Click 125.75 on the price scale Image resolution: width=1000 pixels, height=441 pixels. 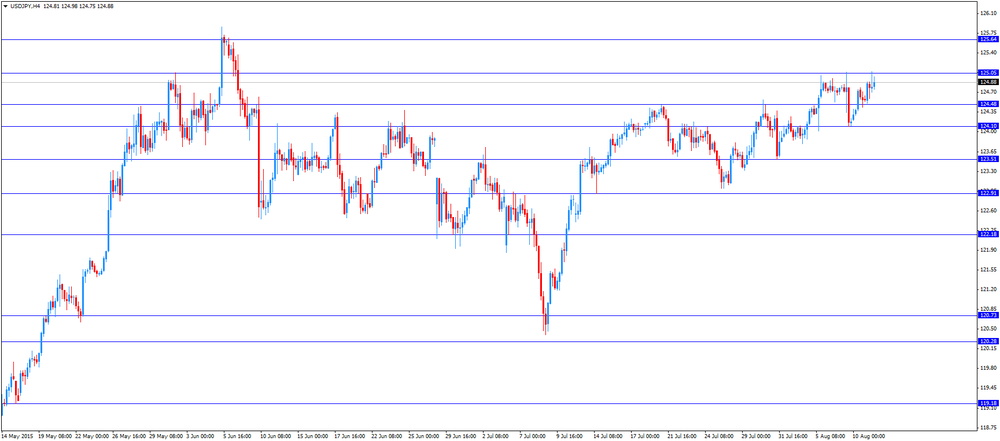click(x=989, y=33)
